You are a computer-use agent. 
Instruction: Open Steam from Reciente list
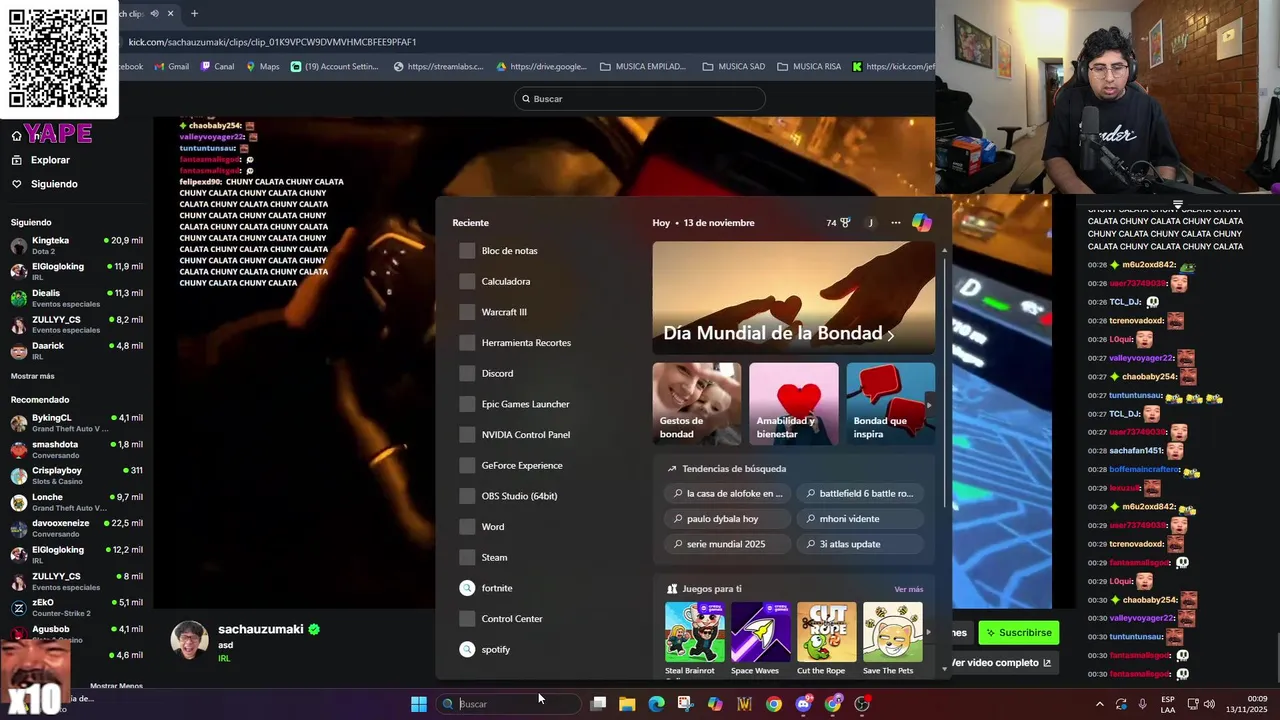coord(494,558)
